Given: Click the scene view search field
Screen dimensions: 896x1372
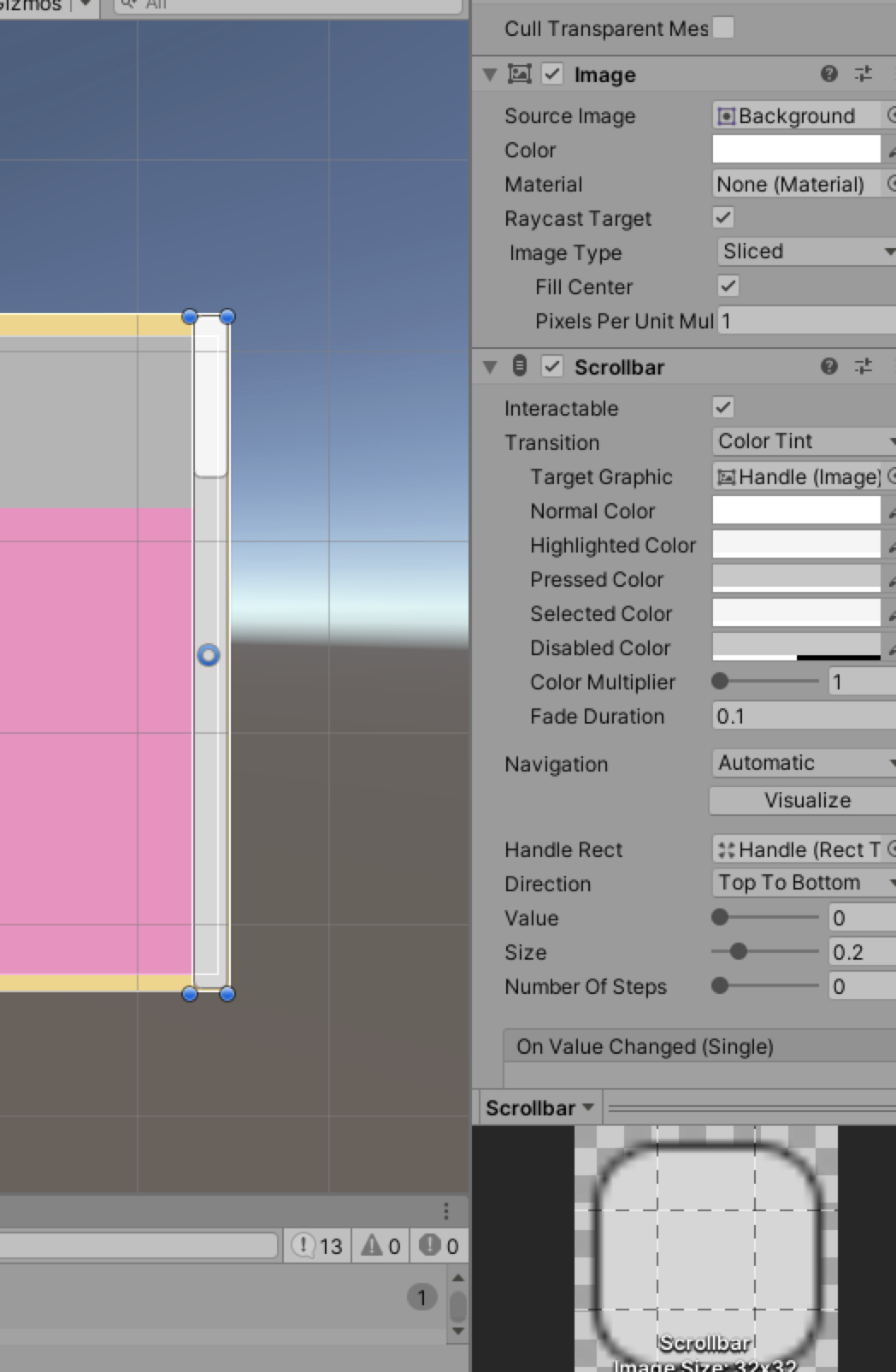Looking at the screenshot, I should [288, 5].
